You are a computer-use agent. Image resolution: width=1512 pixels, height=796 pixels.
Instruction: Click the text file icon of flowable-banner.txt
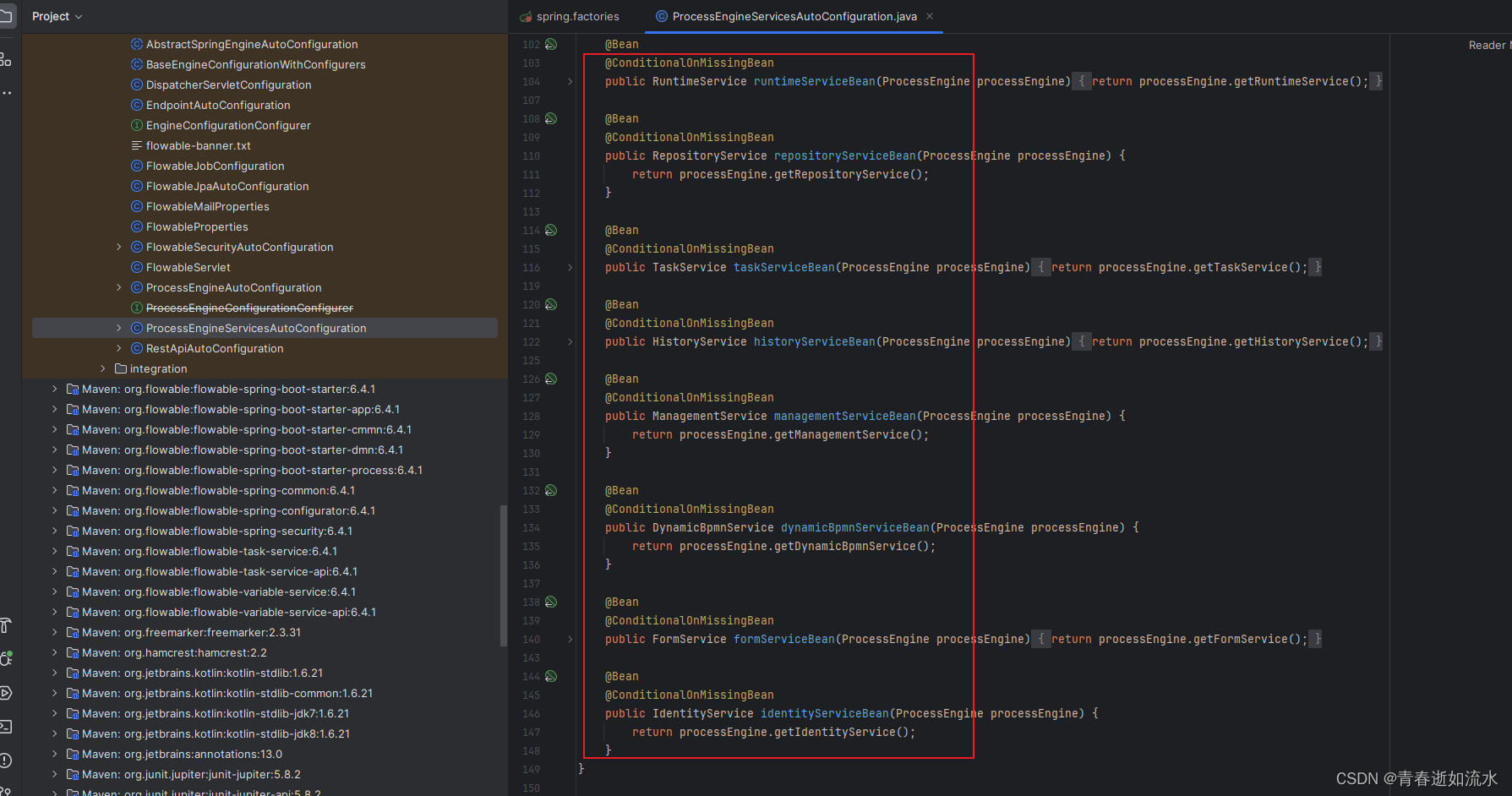137,145
